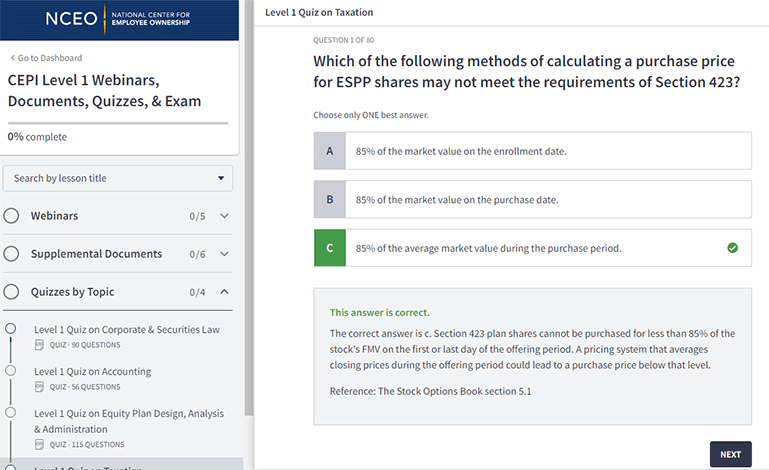Click the QUESTION 1 OF 80 label

tap(343, 40)
